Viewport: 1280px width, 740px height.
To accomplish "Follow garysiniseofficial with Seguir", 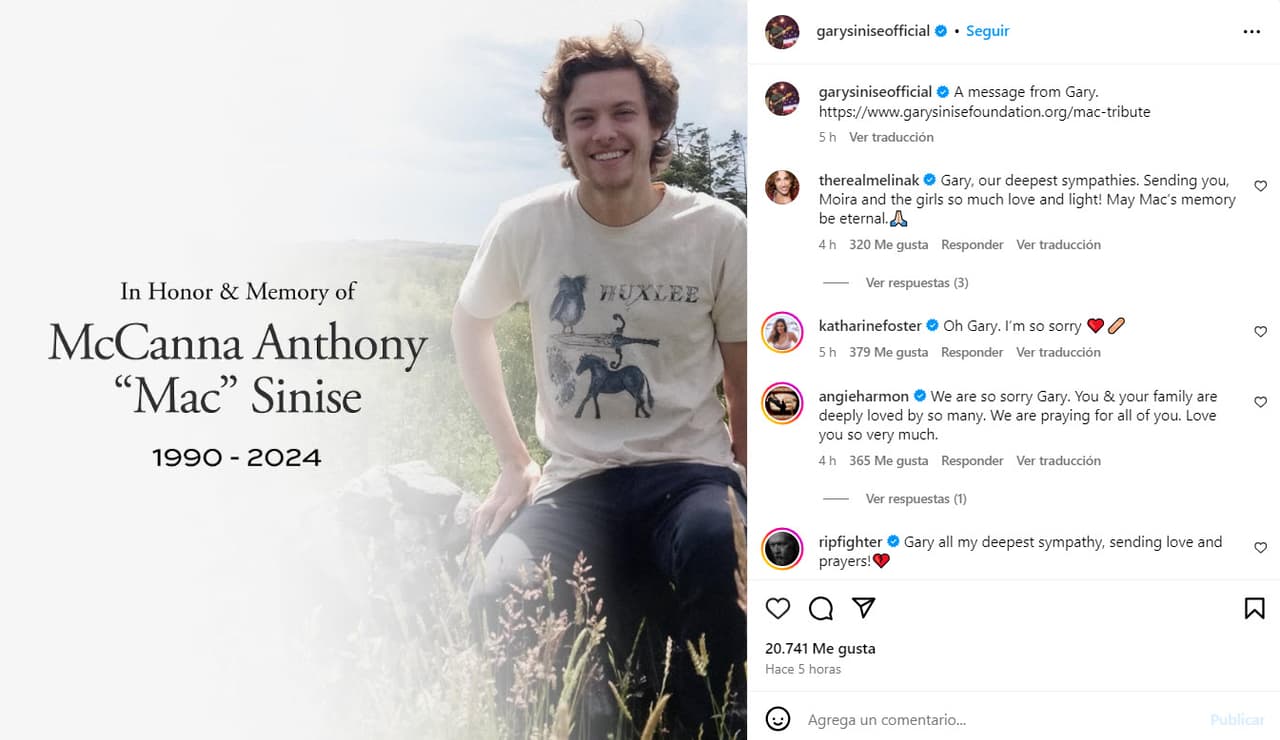I will pyautogui.click(x=987, y=31).
